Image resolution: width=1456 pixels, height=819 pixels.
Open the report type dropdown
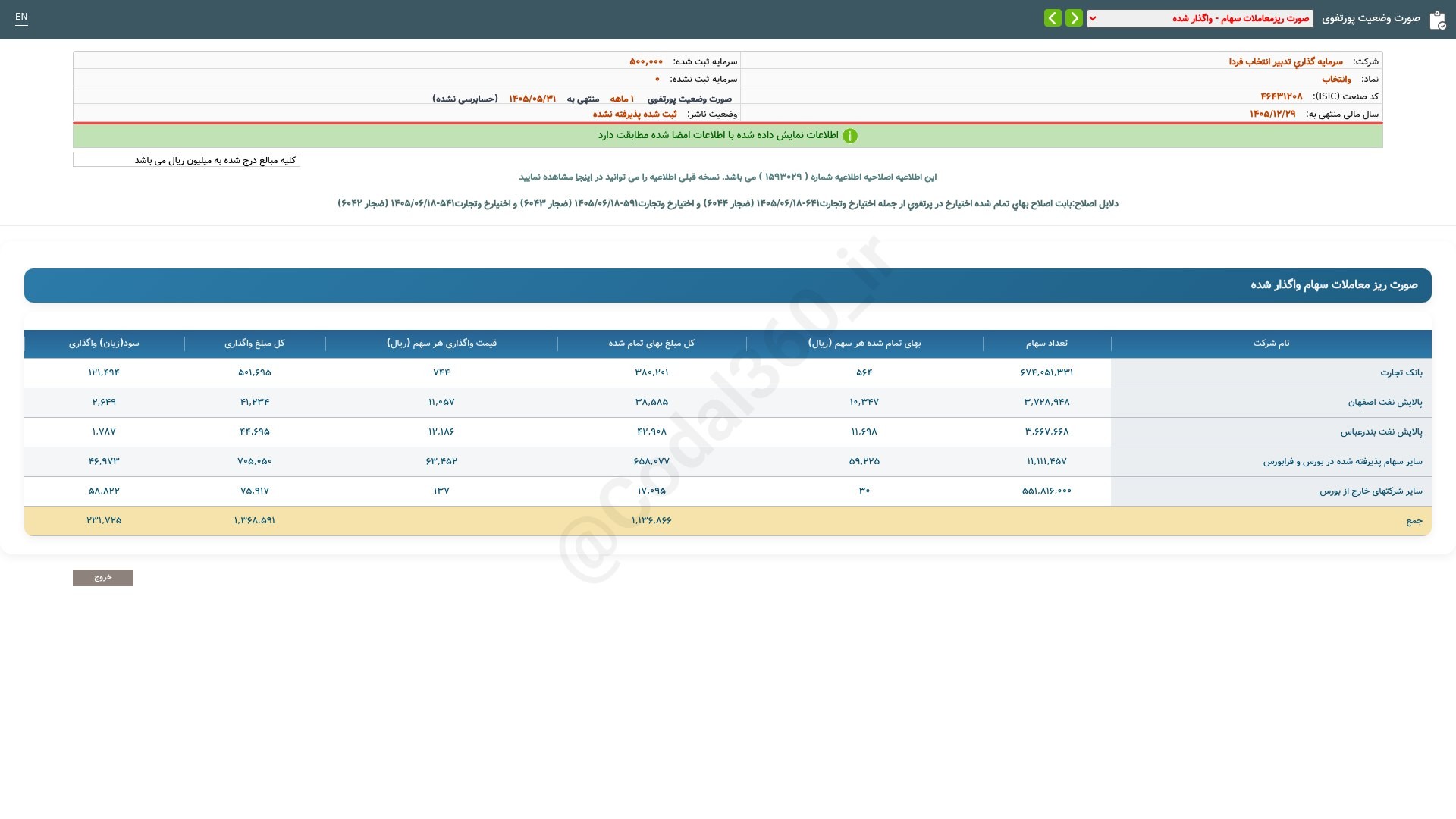pos(1200,18)
